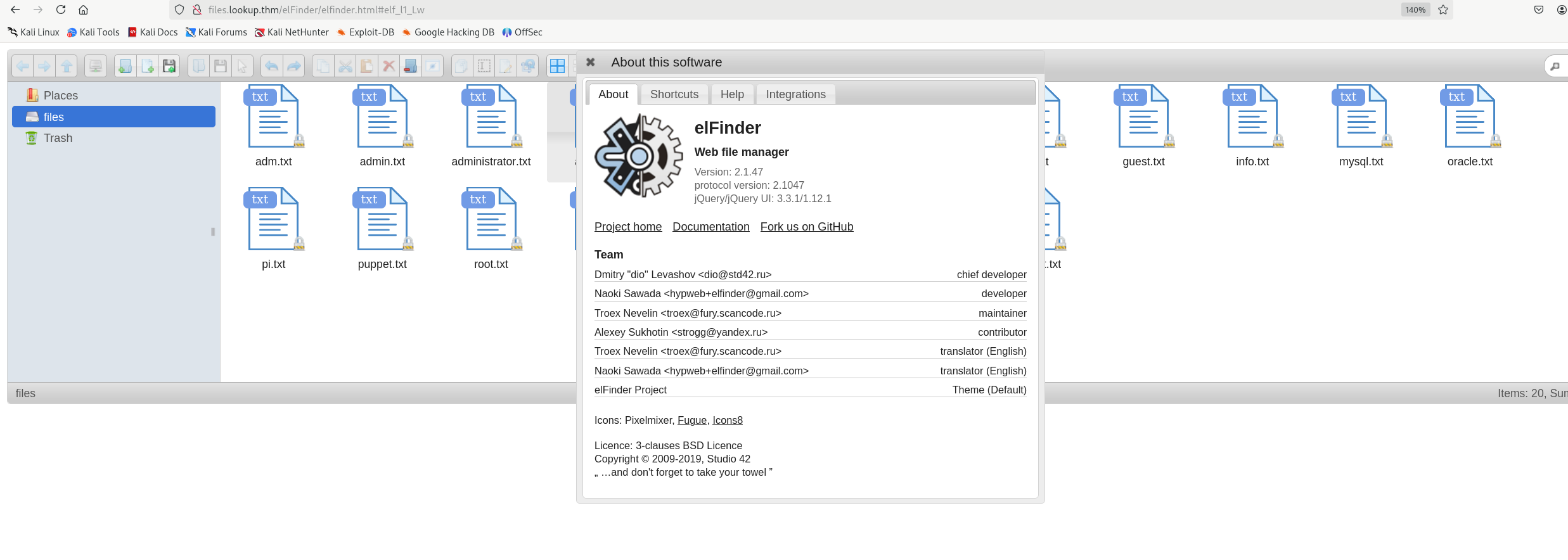The image size is (1568, 560).
Task: Select the pi.txt file
Action: tap(274, 229)
